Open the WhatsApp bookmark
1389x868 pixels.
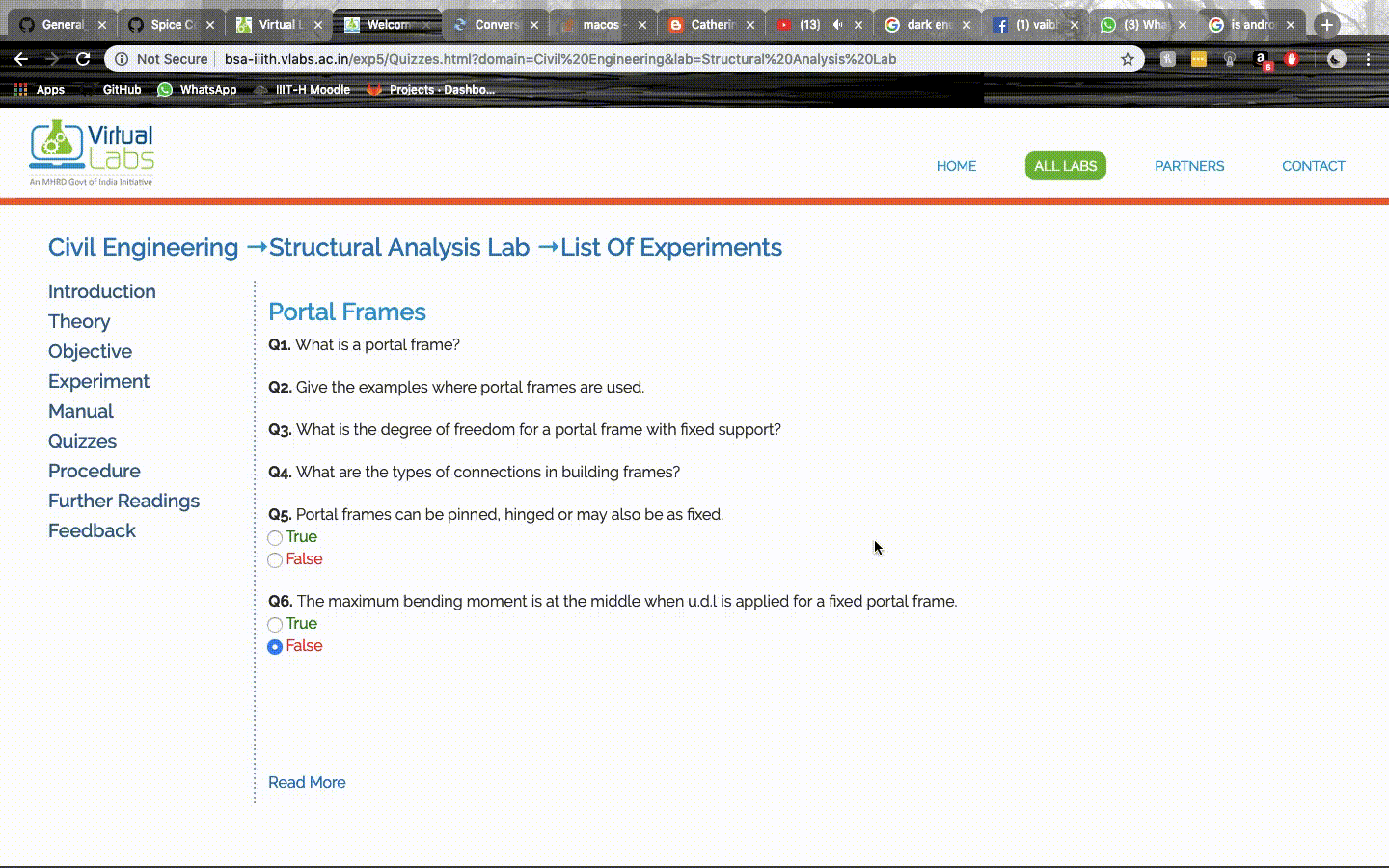coord(197,89)
